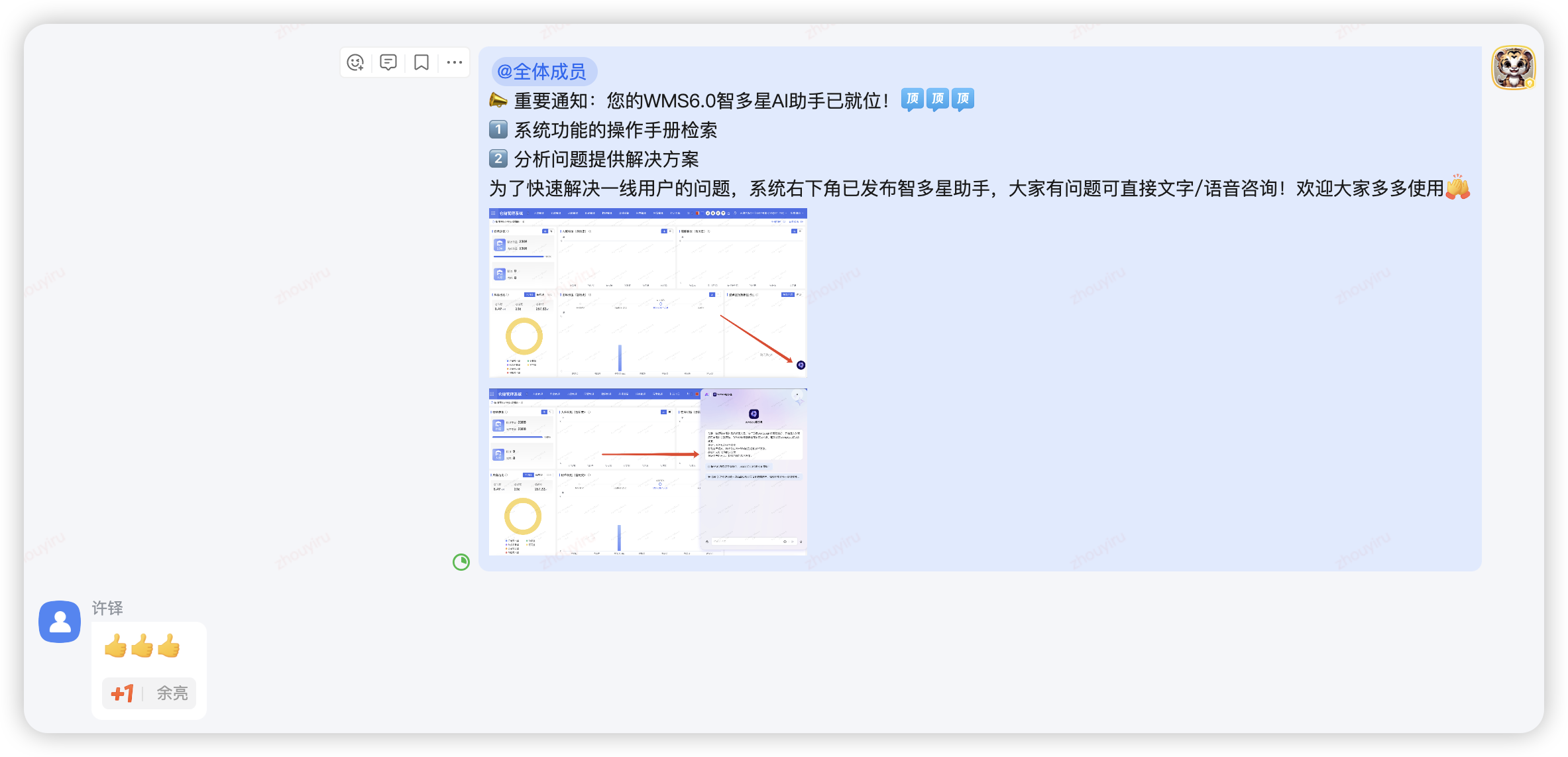Screen dimensions: 1568x757
Task: Open the first WMS dashboard screenshot
Action: pyautogui.click(x=648, y=293)
